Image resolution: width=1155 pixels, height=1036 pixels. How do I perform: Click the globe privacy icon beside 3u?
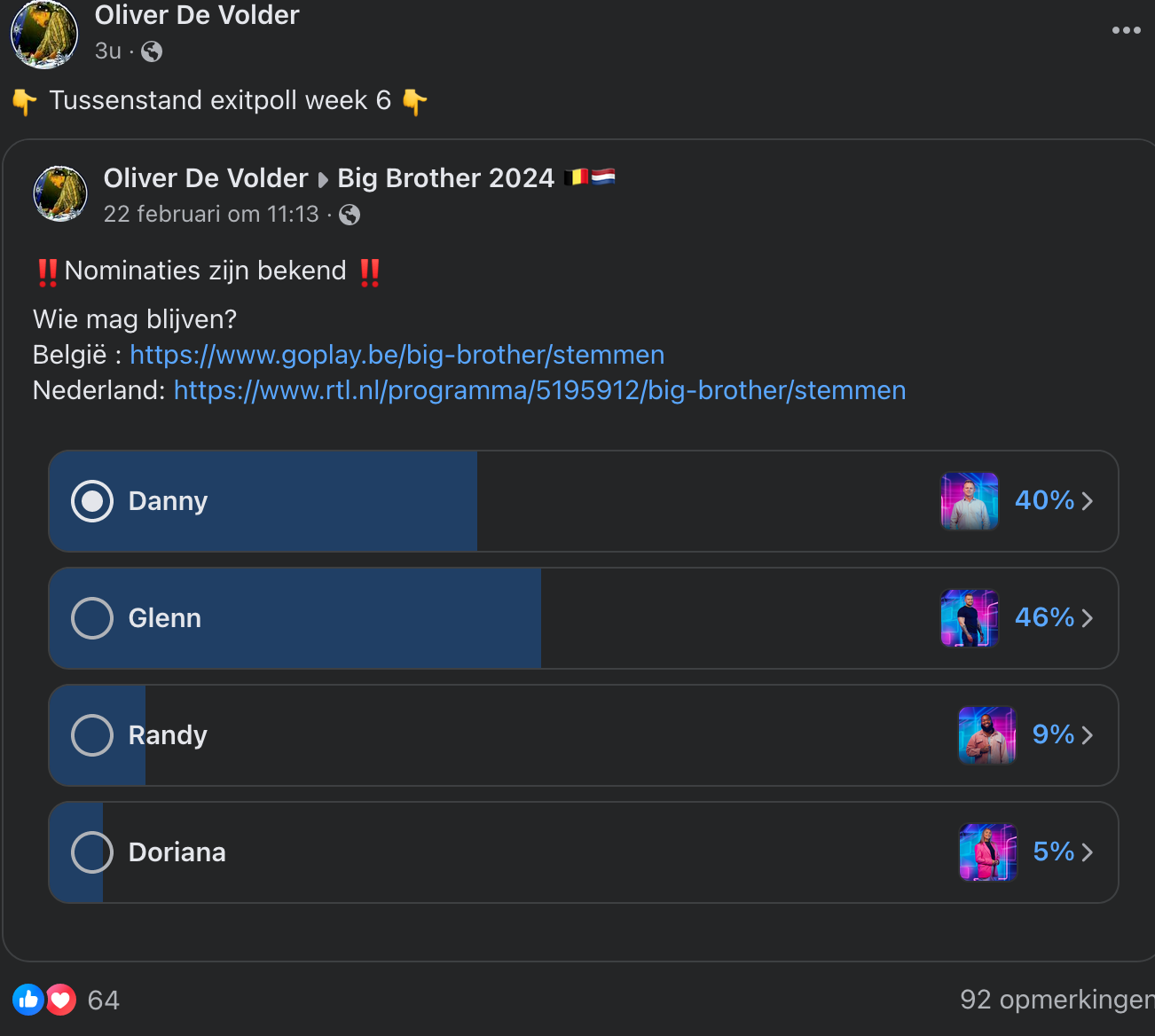[x=152, y=51]
